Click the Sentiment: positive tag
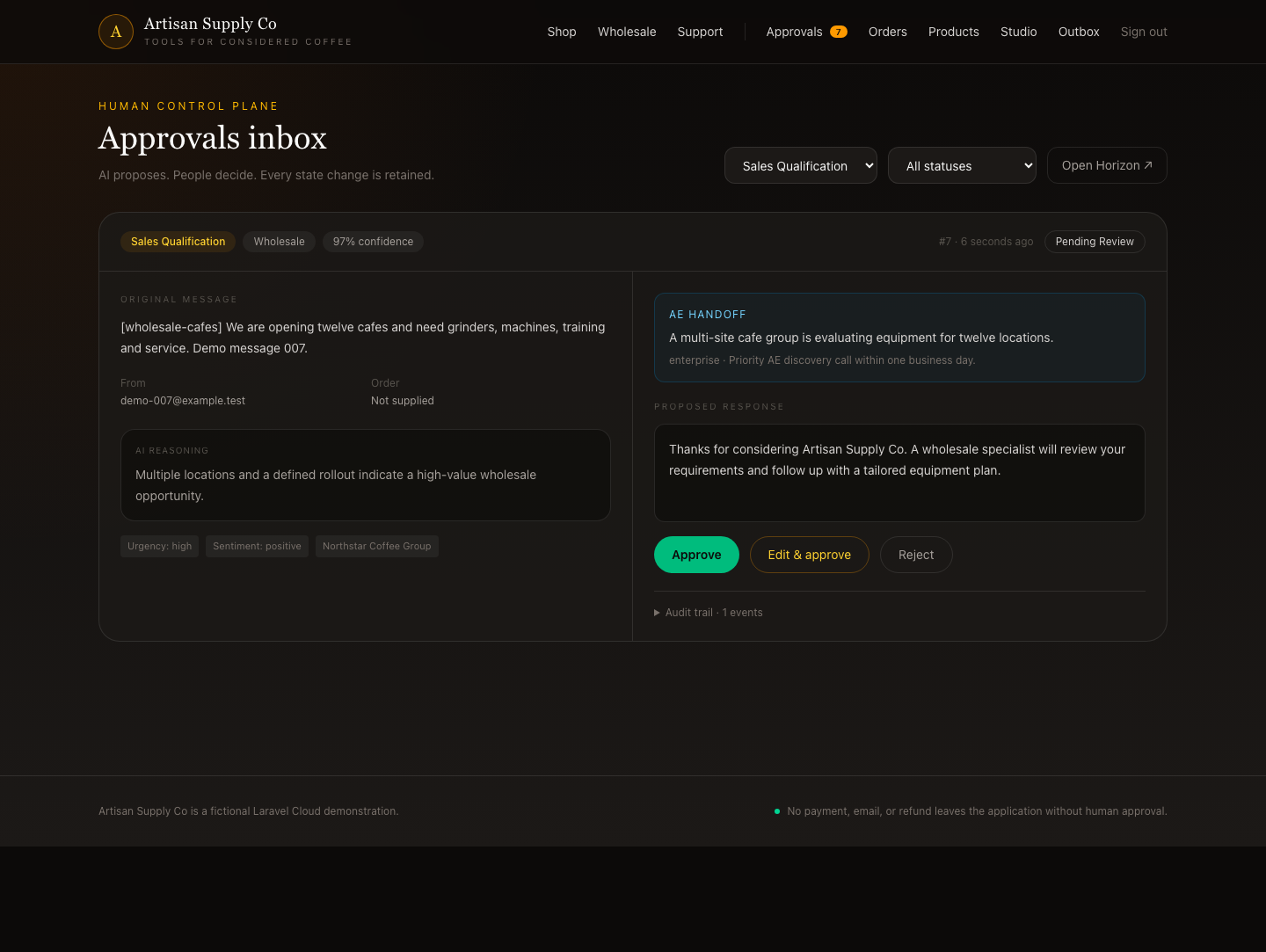Image resolution: width=1266 pixels, height=952 pixels. [x=257, y=546]
